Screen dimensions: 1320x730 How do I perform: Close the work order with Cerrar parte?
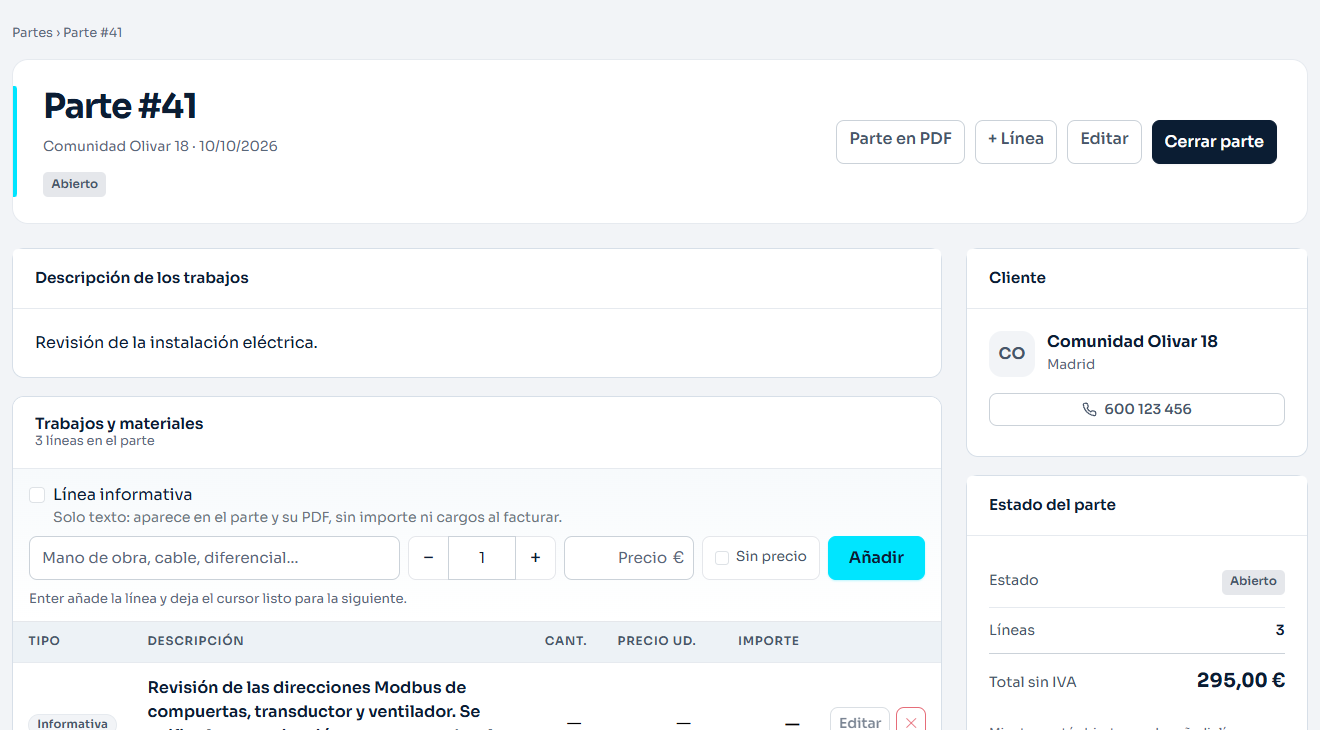1214,142
